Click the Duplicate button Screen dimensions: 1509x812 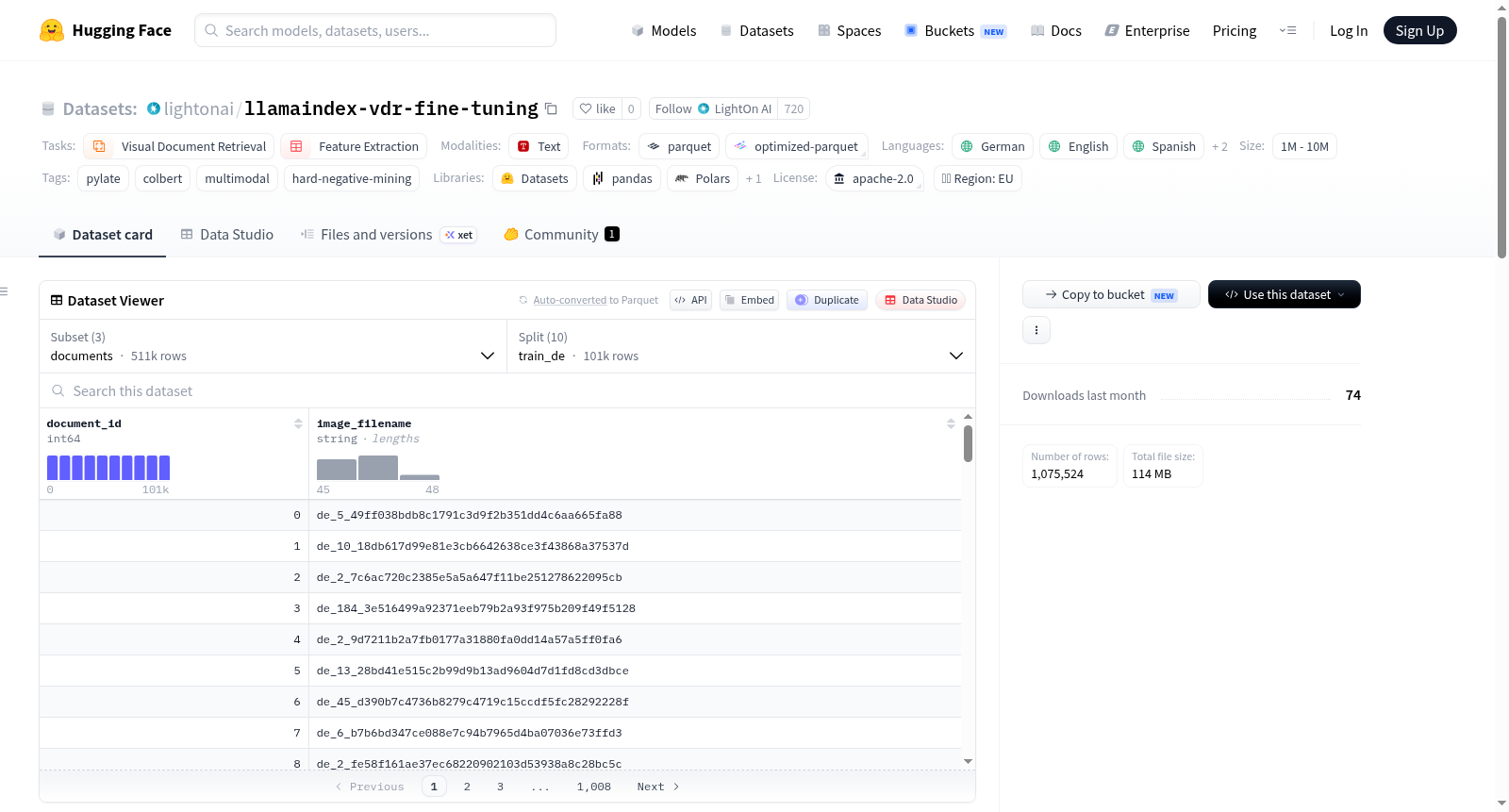point(827,300)
